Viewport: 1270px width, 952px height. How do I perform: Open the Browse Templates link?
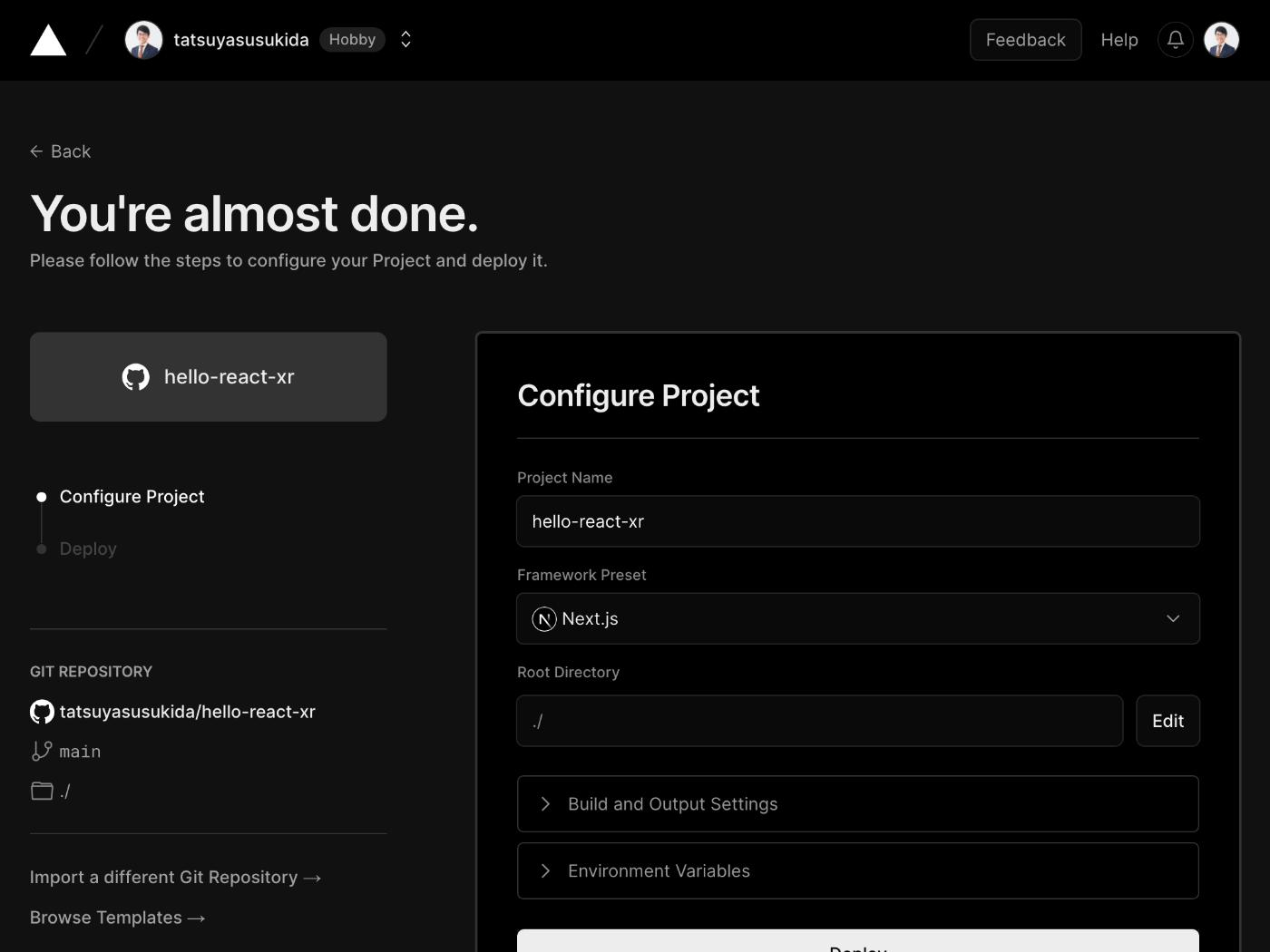coord(118,918)
